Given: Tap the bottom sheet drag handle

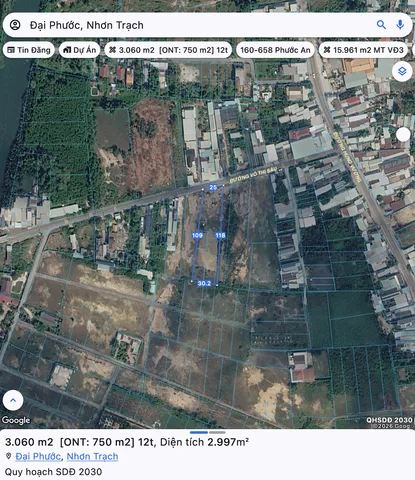Looking at the screenshot, I should point(207,432).
